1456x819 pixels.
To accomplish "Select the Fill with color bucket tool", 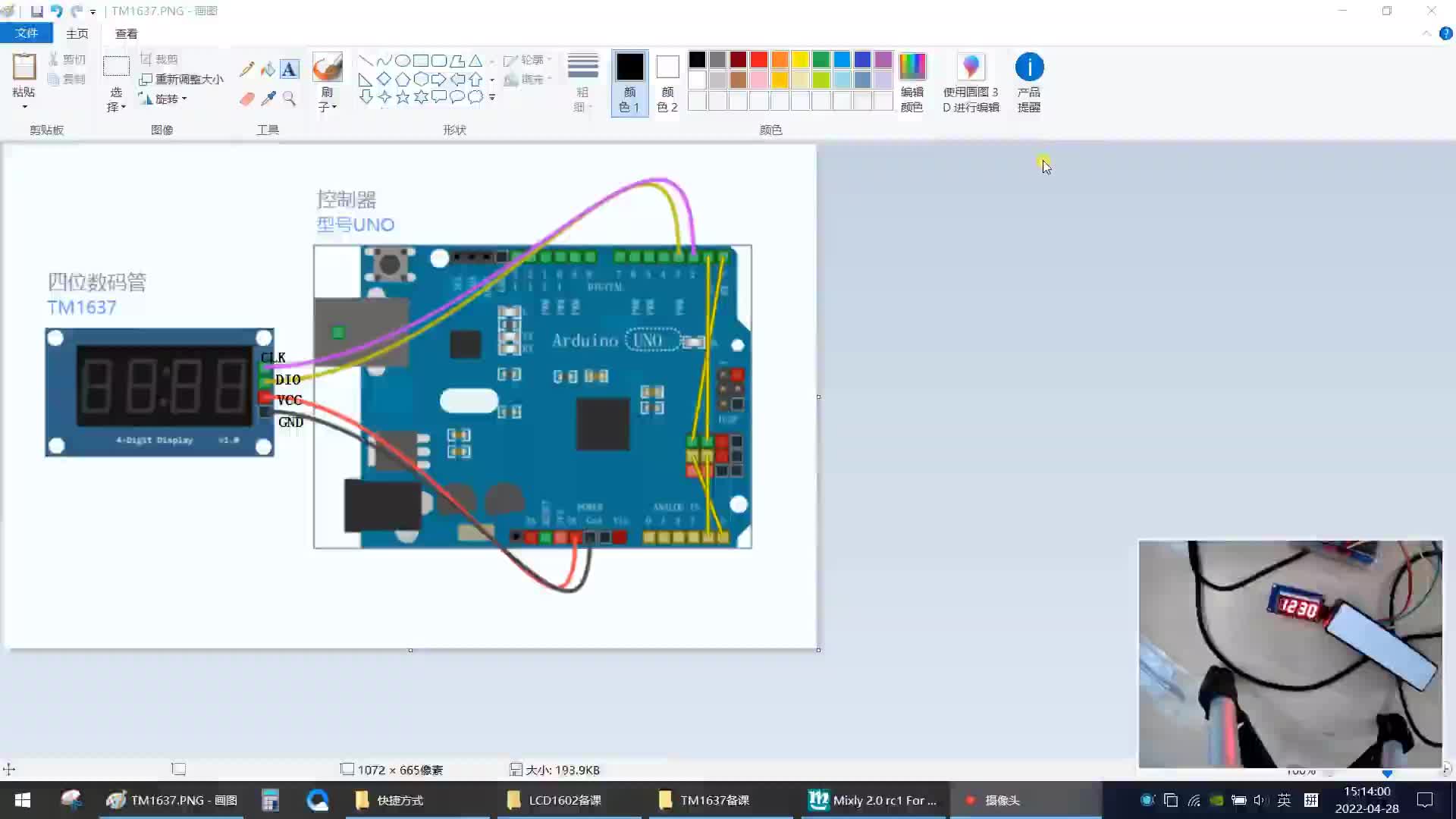I will 268,69.
